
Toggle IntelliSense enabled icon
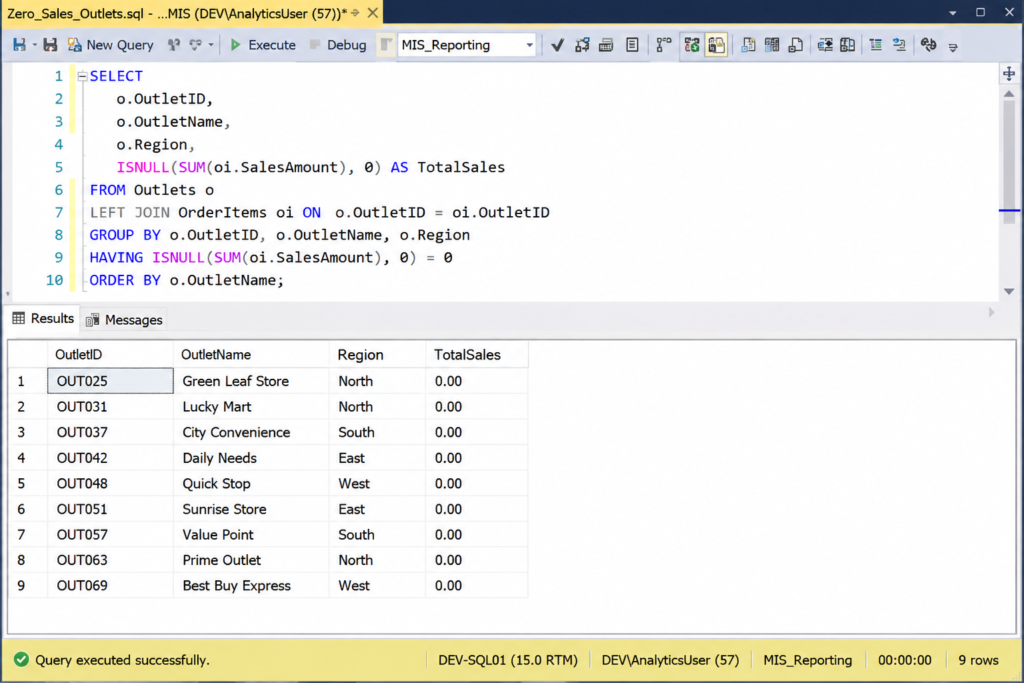point(632,45)
